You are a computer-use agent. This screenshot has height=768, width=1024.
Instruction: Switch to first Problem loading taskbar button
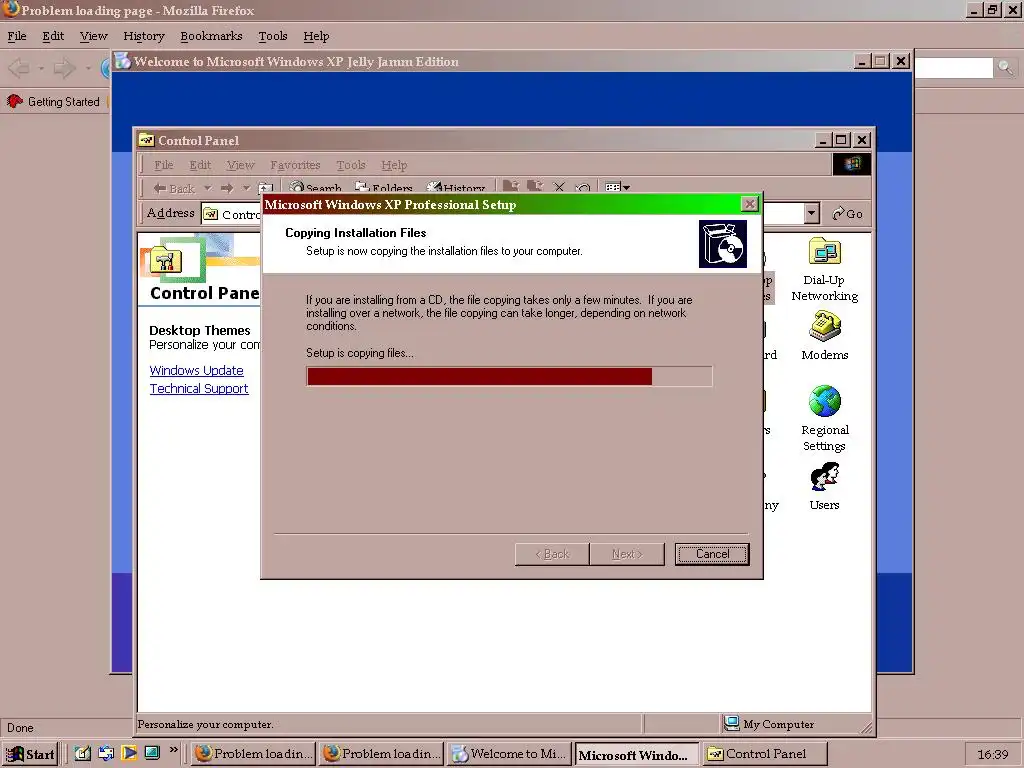click(253, 754)
